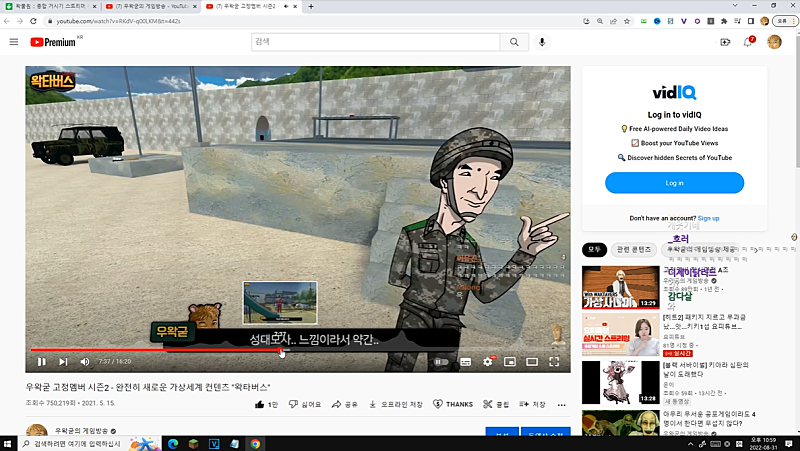Image resolution: width=800 pixels, height=451 pixels.
Task: Open player settings gear
Action: coord(488,362)
